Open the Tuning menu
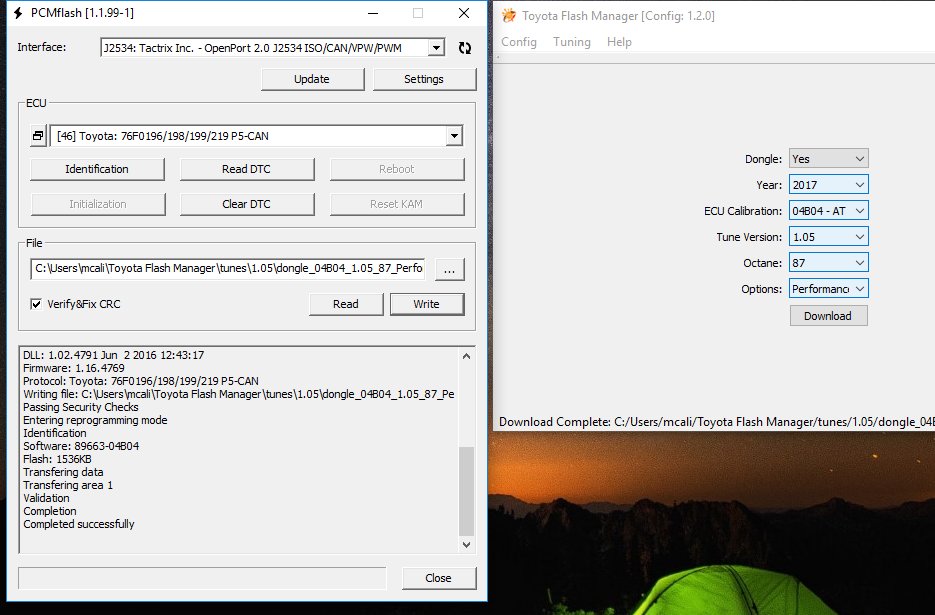 tap(572, 42)
